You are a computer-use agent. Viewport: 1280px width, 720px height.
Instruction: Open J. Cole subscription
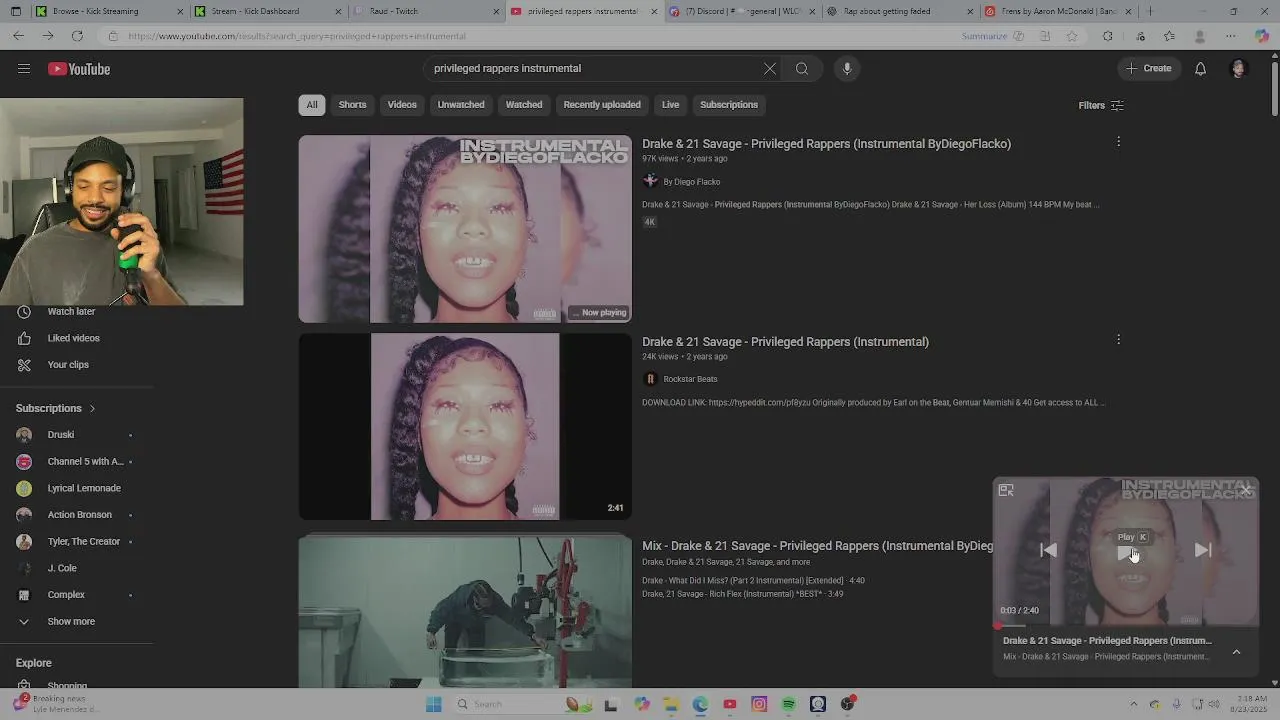62,568
